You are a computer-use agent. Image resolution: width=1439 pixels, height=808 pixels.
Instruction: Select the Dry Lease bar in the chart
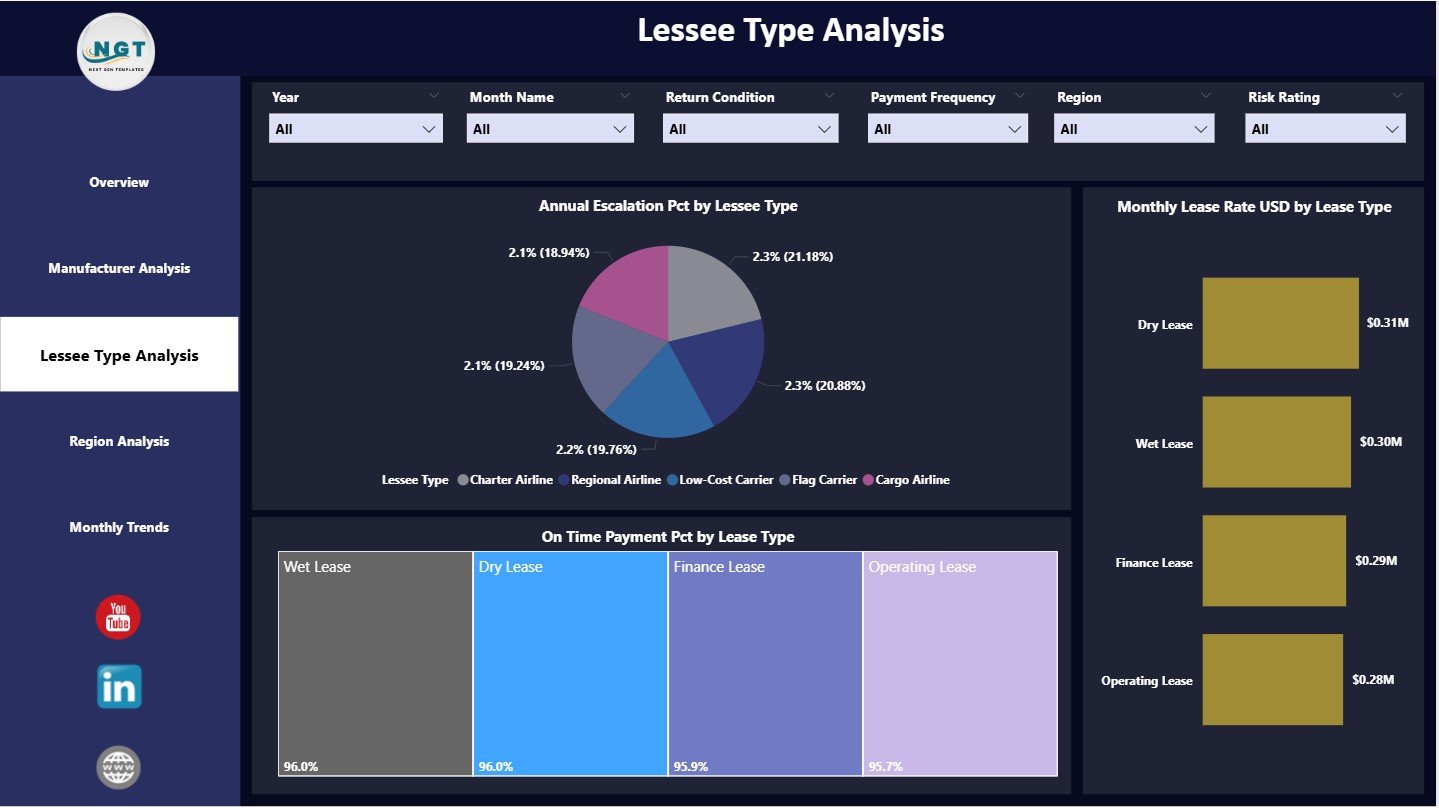tap(1280, 322)
